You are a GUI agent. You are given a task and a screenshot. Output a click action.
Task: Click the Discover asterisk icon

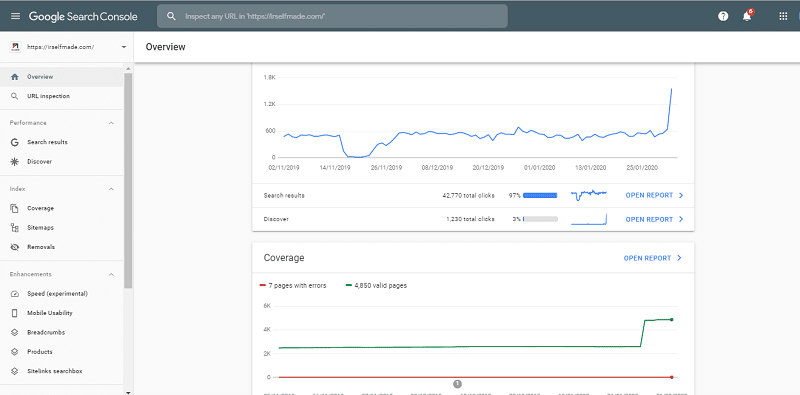tap(14, 161)
